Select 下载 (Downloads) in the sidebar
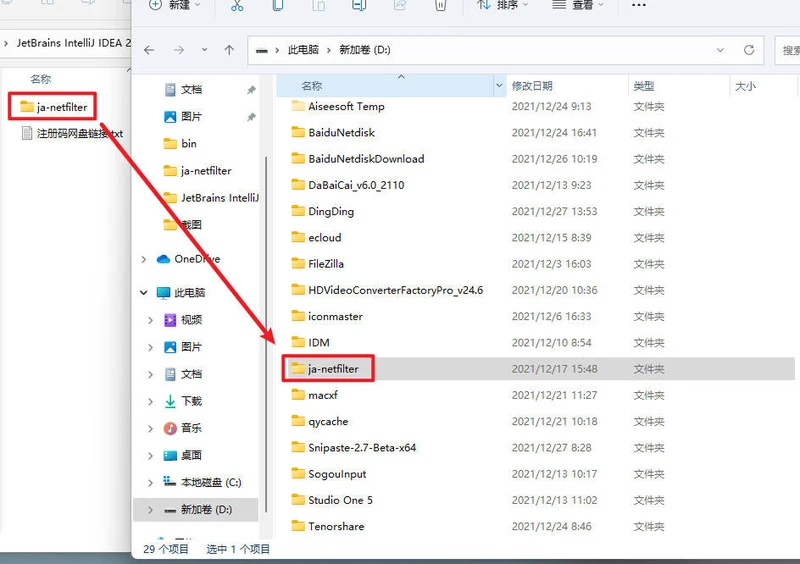 191,401
